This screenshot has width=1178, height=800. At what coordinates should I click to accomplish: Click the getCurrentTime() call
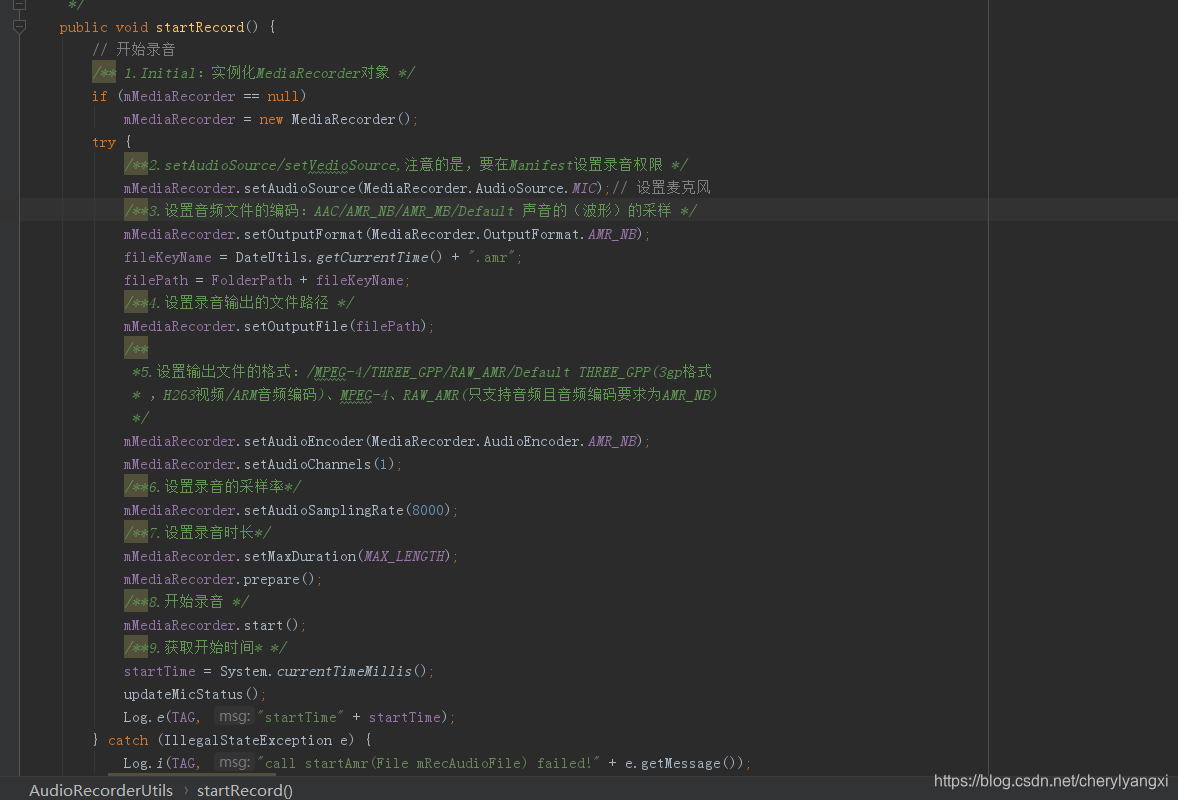coord(379,258)
